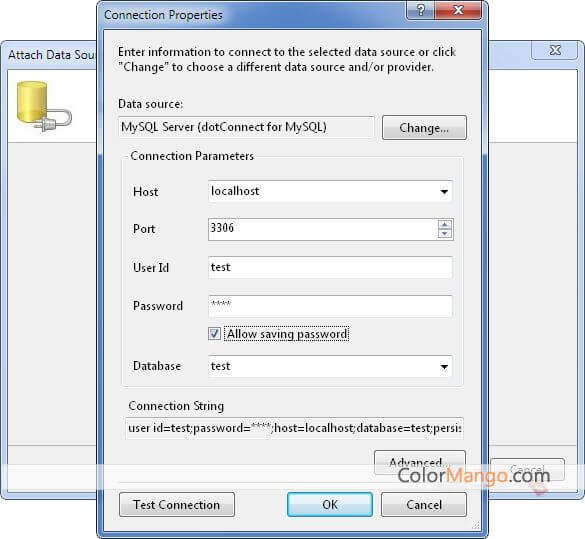Screen dimensions: 585x539
Task: Decrease the Port number with down arrow
Action: [444, 234]
